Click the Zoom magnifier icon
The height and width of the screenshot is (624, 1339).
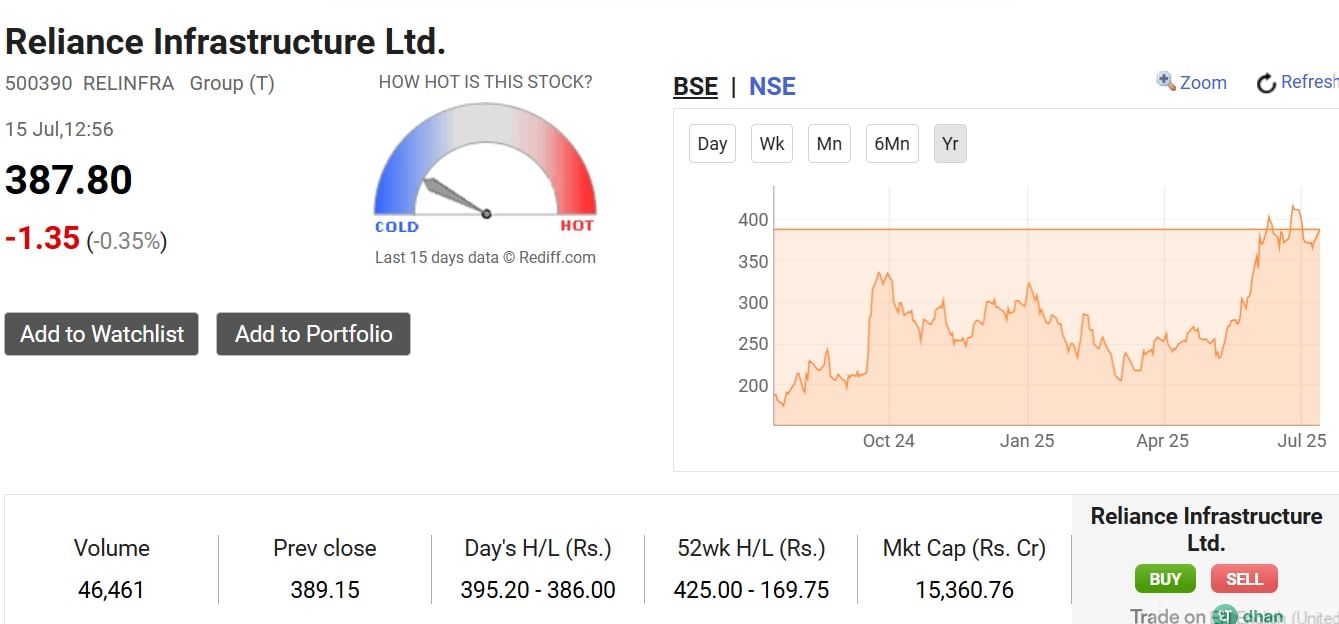[x=1166, y=81]
